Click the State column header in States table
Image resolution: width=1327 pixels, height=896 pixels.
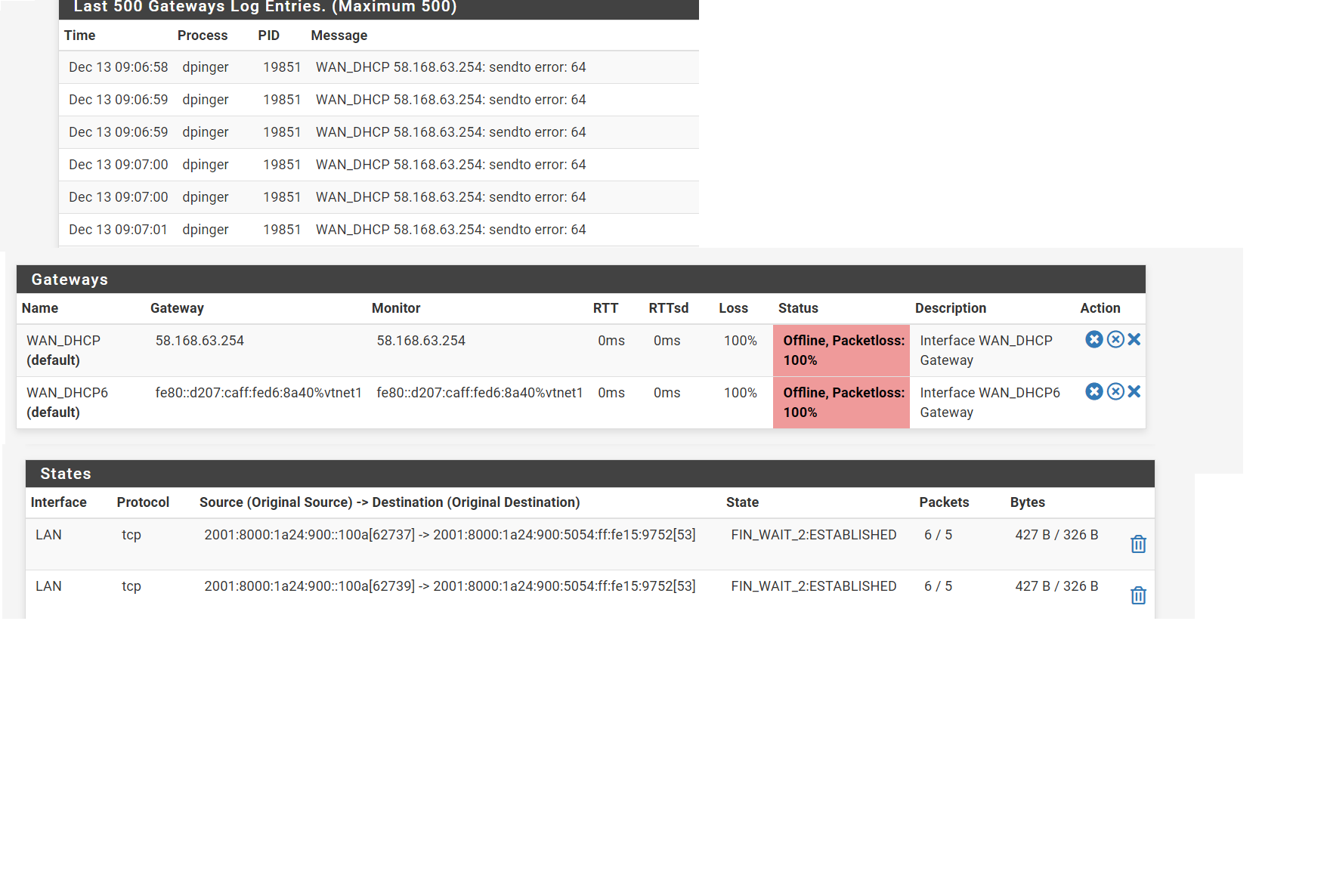tap(742, 502)
